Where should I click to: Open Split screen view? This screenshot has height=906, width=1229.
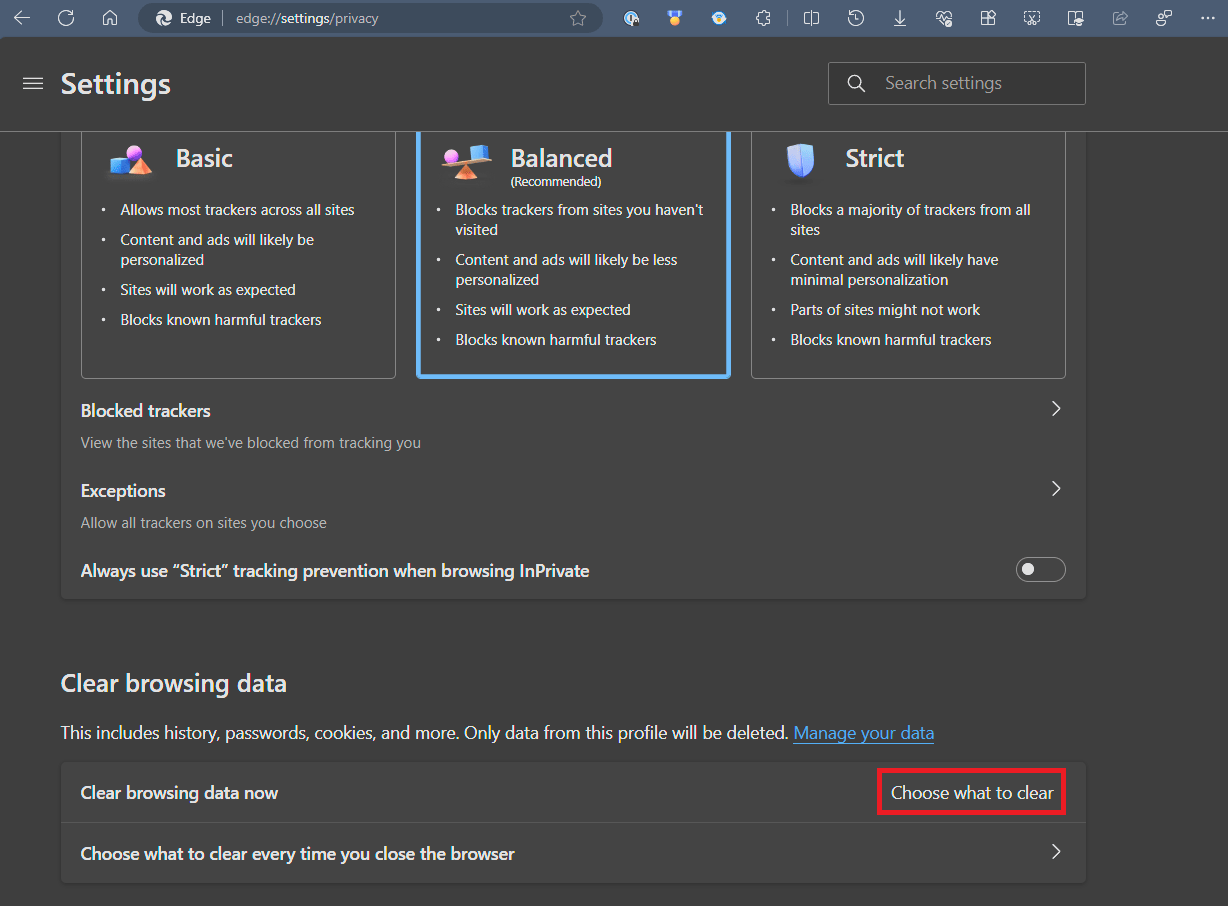811,18
